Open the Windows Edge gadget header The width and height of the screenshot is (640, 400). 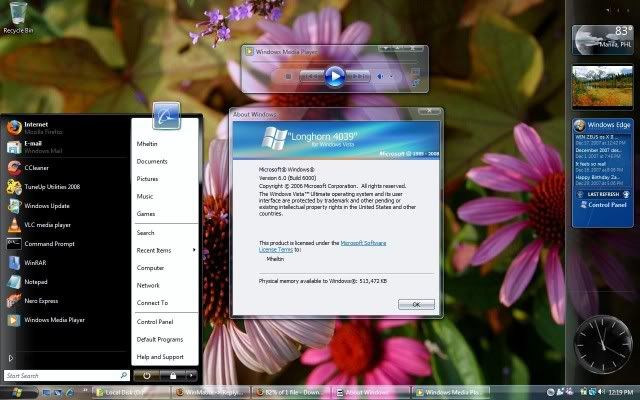click(x=602, y=125)
